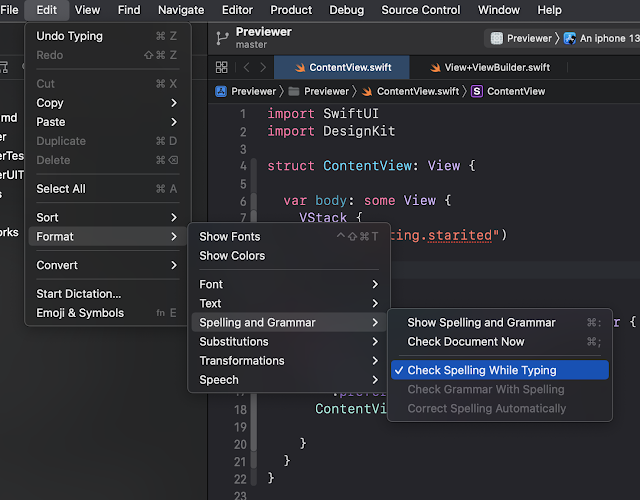This screenshot has height=500, width=640.
Task: Choose Check Document Now
Action: tap(500, 342)
